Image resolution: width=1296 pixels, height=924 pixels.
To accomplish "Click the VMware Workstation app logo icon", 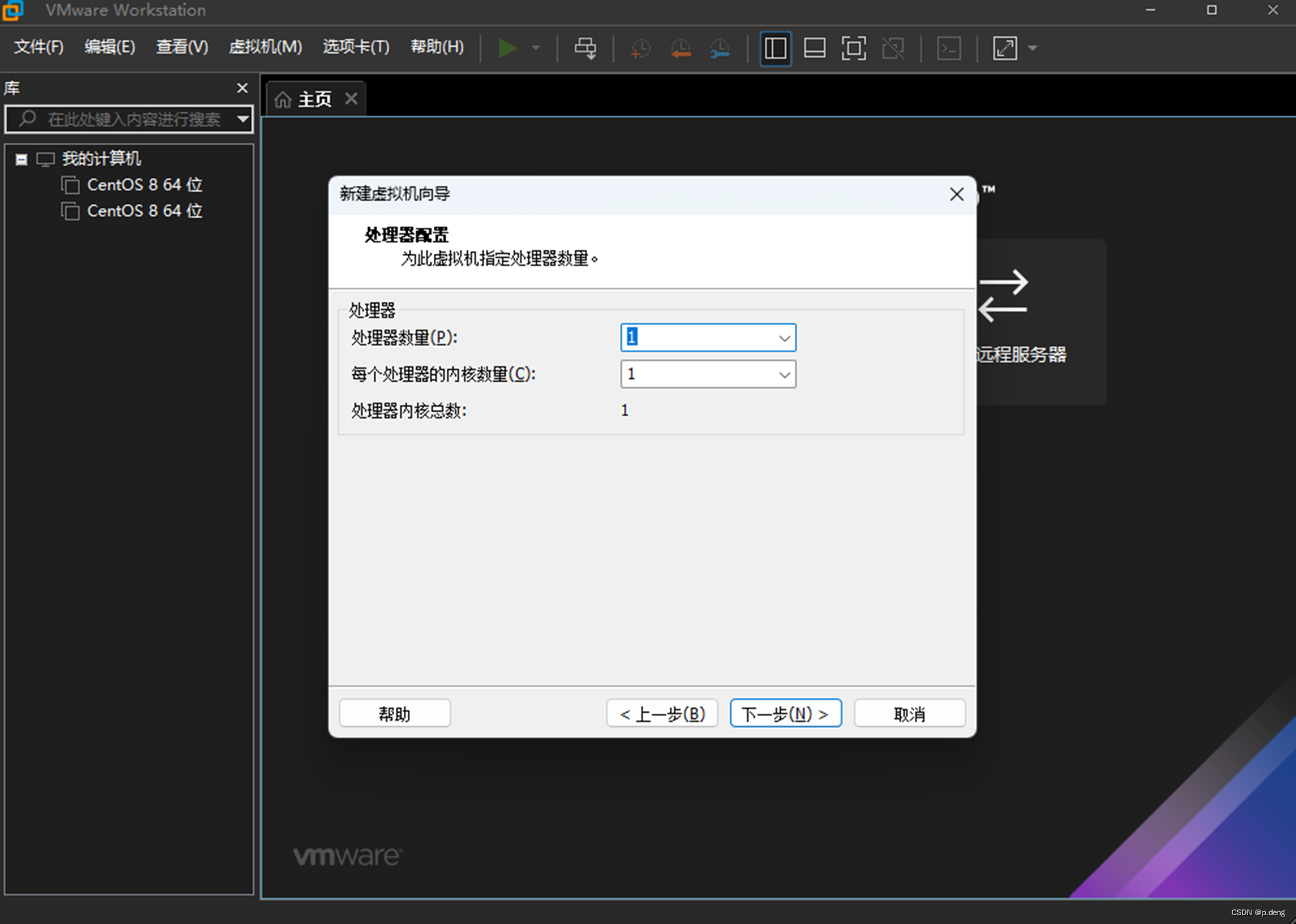I will pyautogui.click(x=12, y=10).
